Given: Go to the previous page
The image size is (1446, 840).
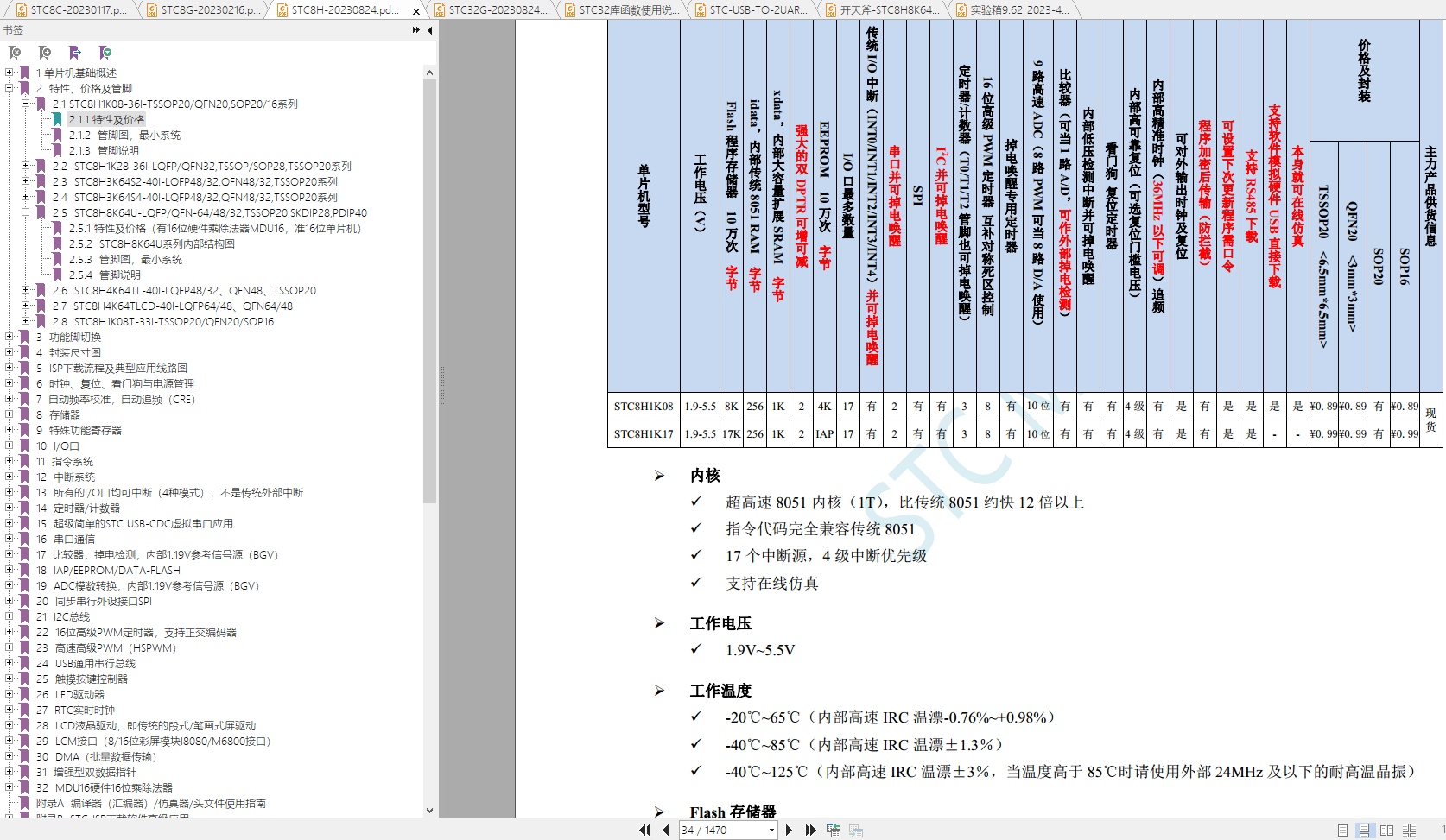Looking at the screenshot, I should click(665, 830).
